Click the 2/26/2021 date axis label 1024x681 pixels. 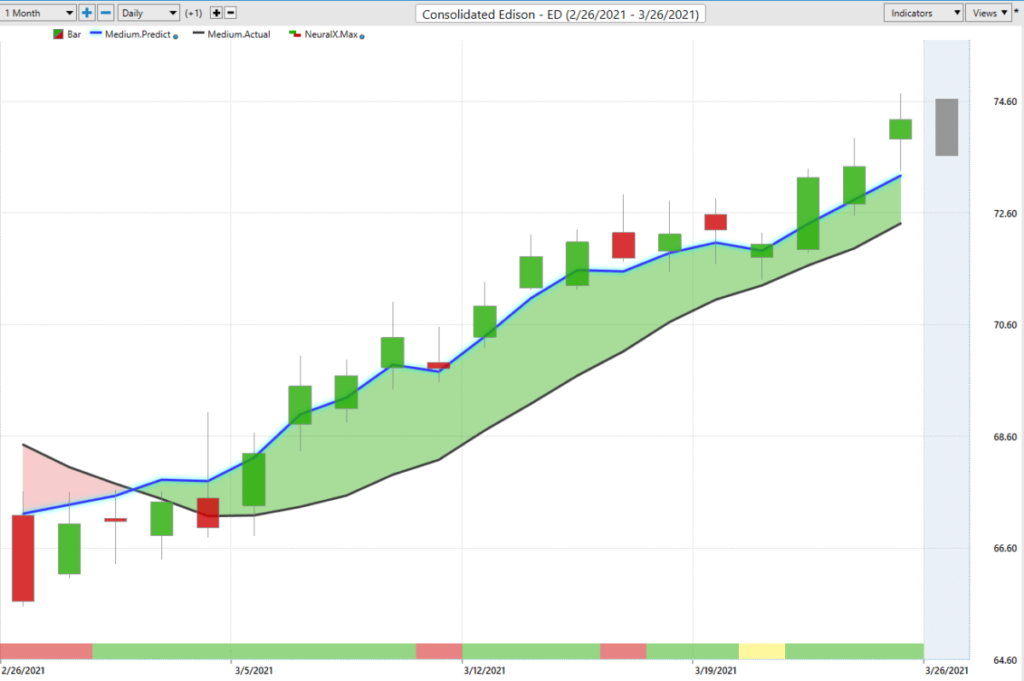pos(23,671)
